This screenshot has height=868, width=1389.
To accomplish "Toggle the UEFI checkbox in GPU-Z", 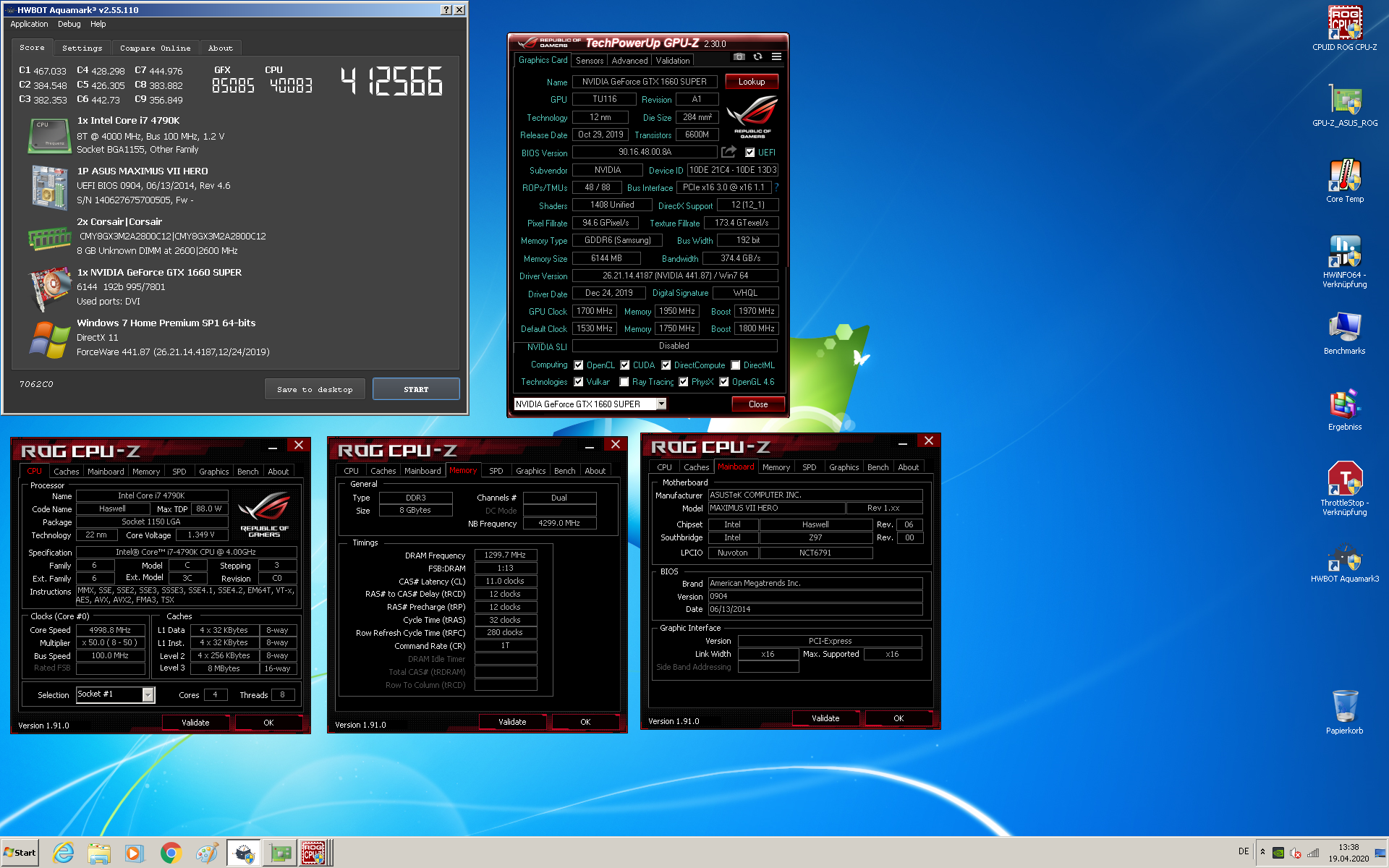I will coord(750,153).
